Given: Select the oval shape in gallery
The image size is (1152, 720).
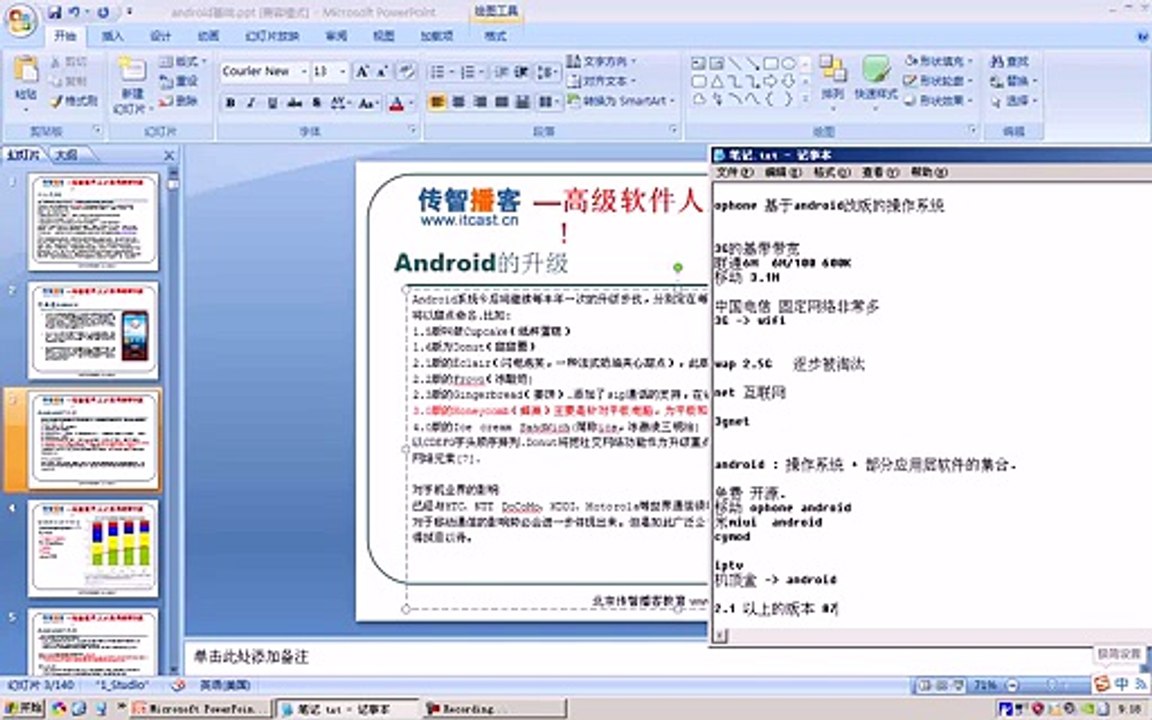Looking at the screenshot, I should [789, 63].
